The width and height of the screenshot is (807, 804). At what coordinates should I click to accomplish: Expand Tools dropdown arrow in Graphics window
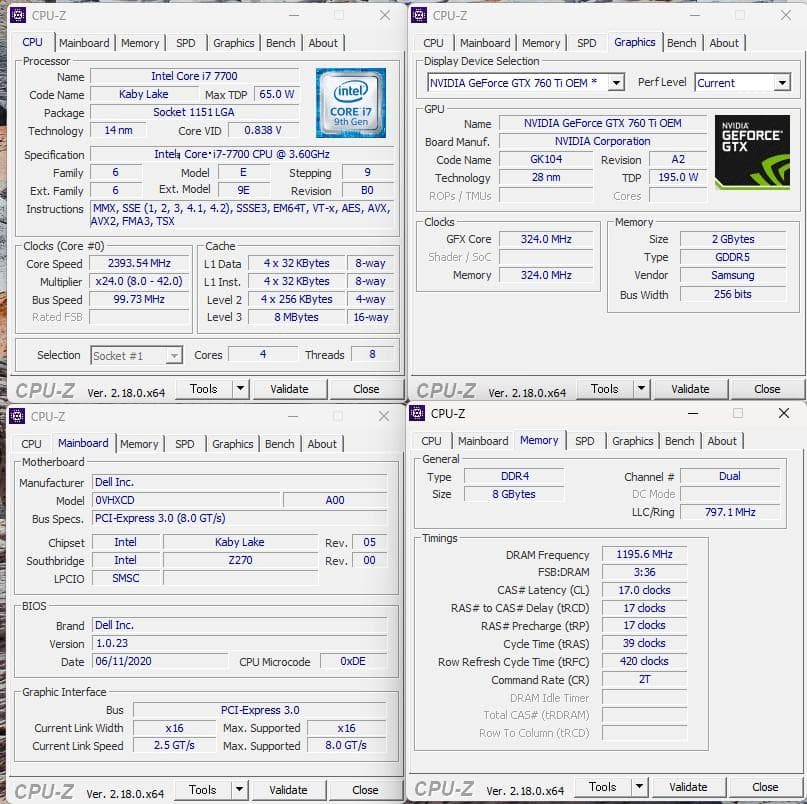tap(641, 389)
